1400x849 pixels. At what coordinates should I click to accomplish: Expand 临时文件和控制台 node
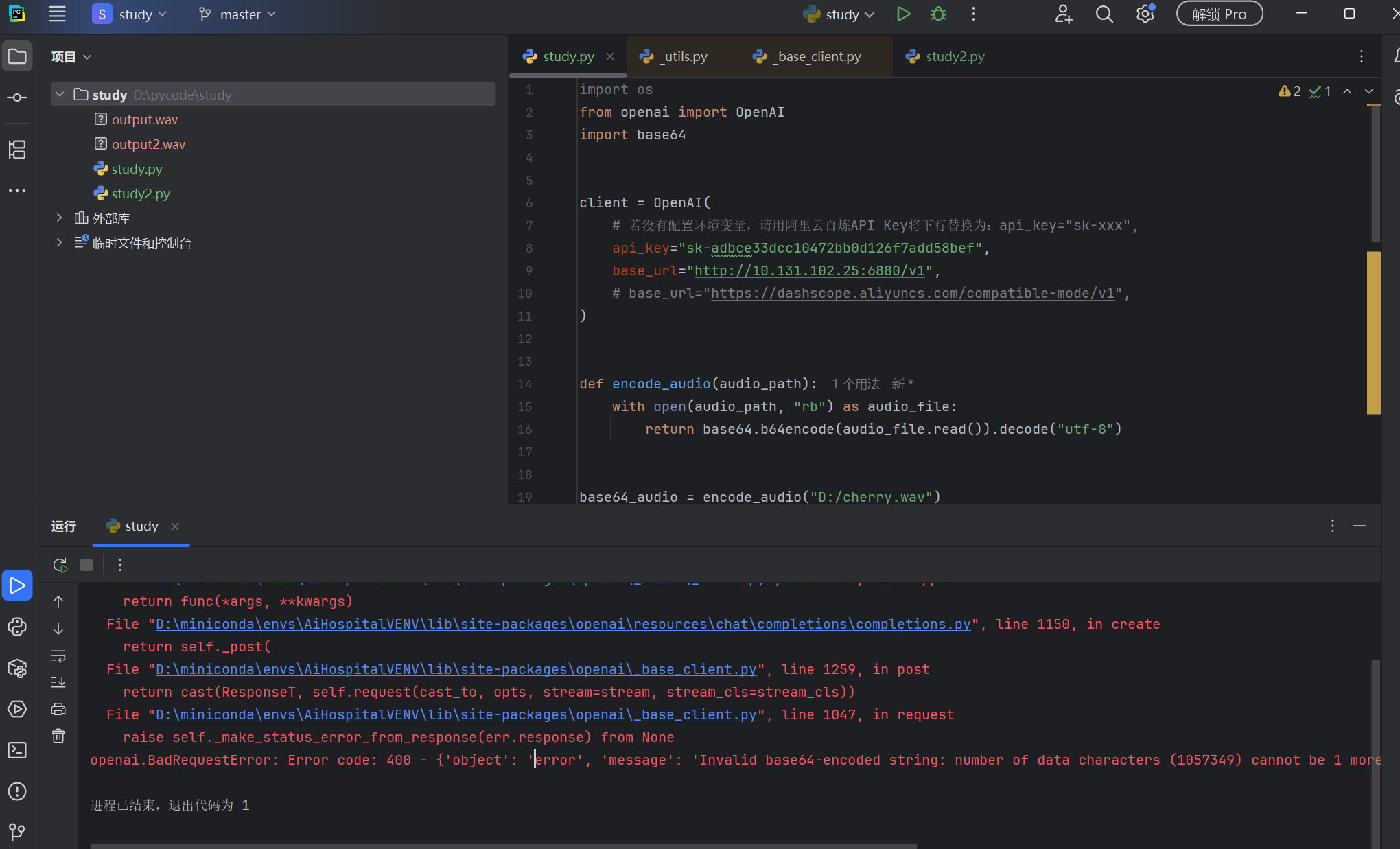point(60,242)
